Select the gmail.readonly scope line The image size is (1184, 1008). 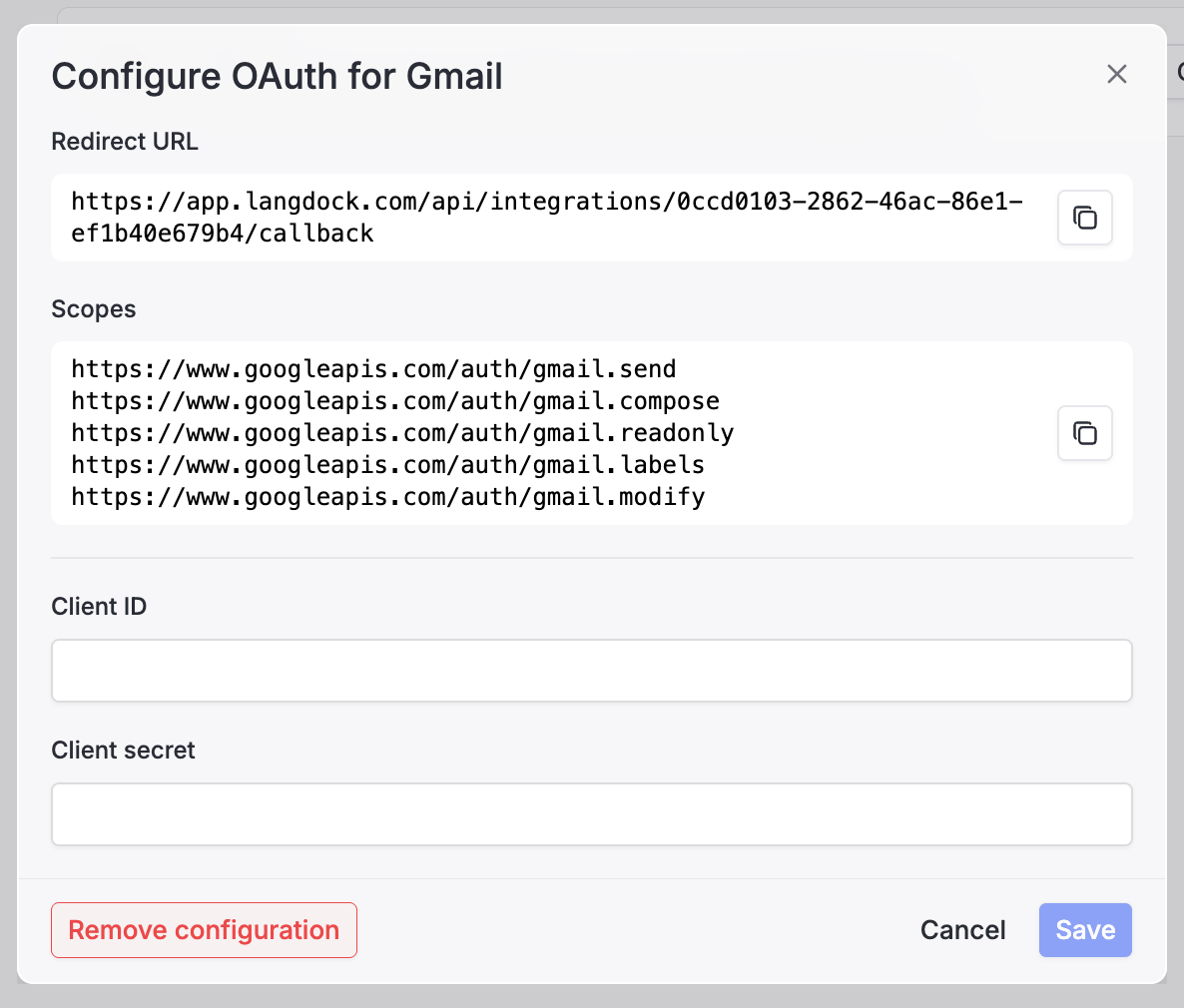(402, 433)
